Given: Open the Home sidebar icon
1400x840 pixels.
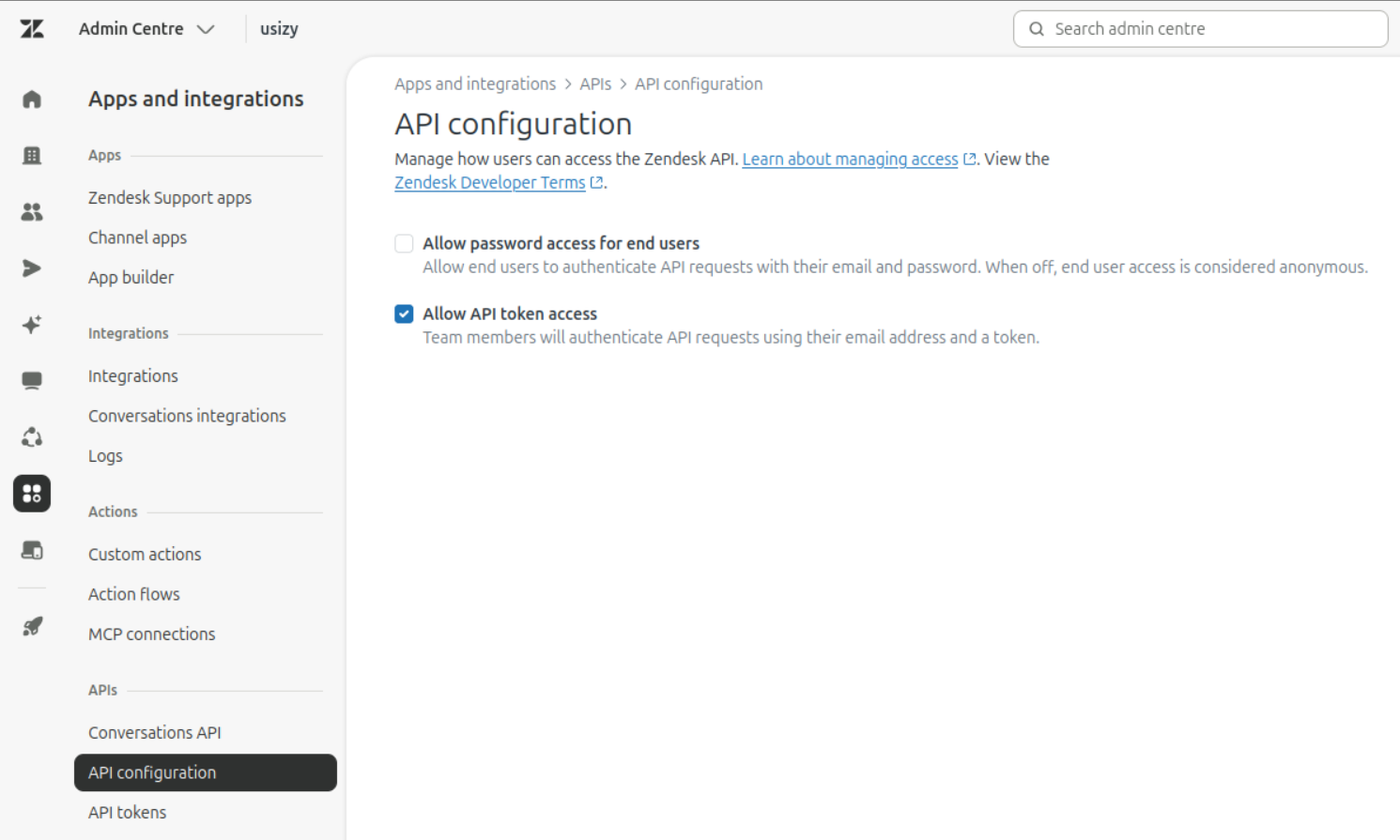Looking at the screenshot, I should tap(32, 99).
